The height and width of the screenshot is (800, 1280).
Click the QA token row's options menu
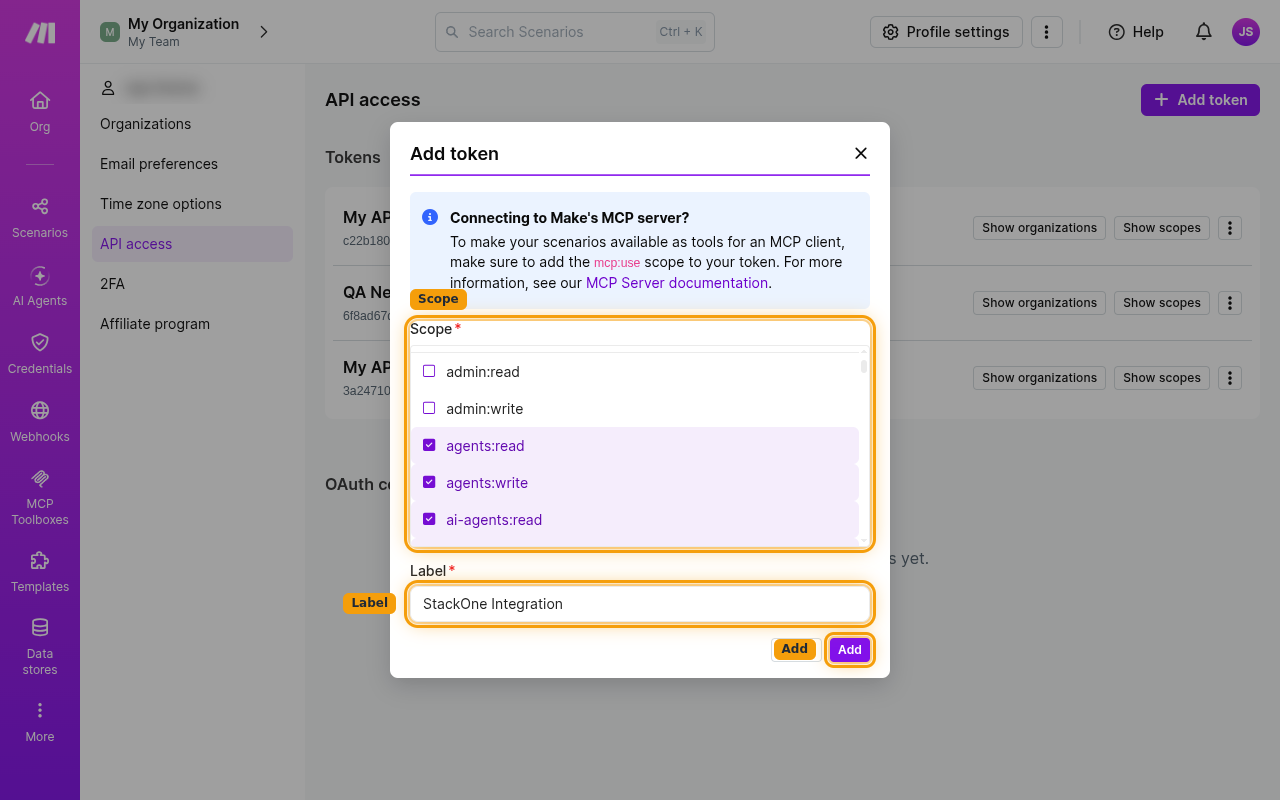pyautogui.click(x=1230, y=303)
